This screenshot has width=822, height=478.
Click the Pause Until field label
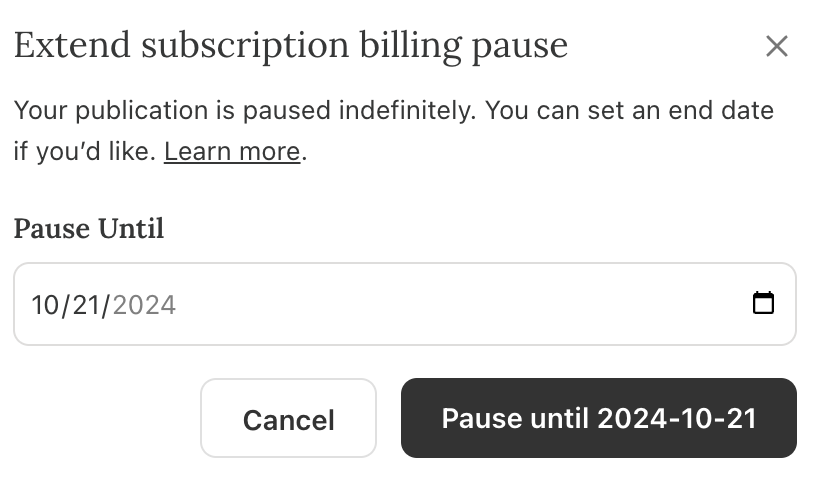click(89, 229)
